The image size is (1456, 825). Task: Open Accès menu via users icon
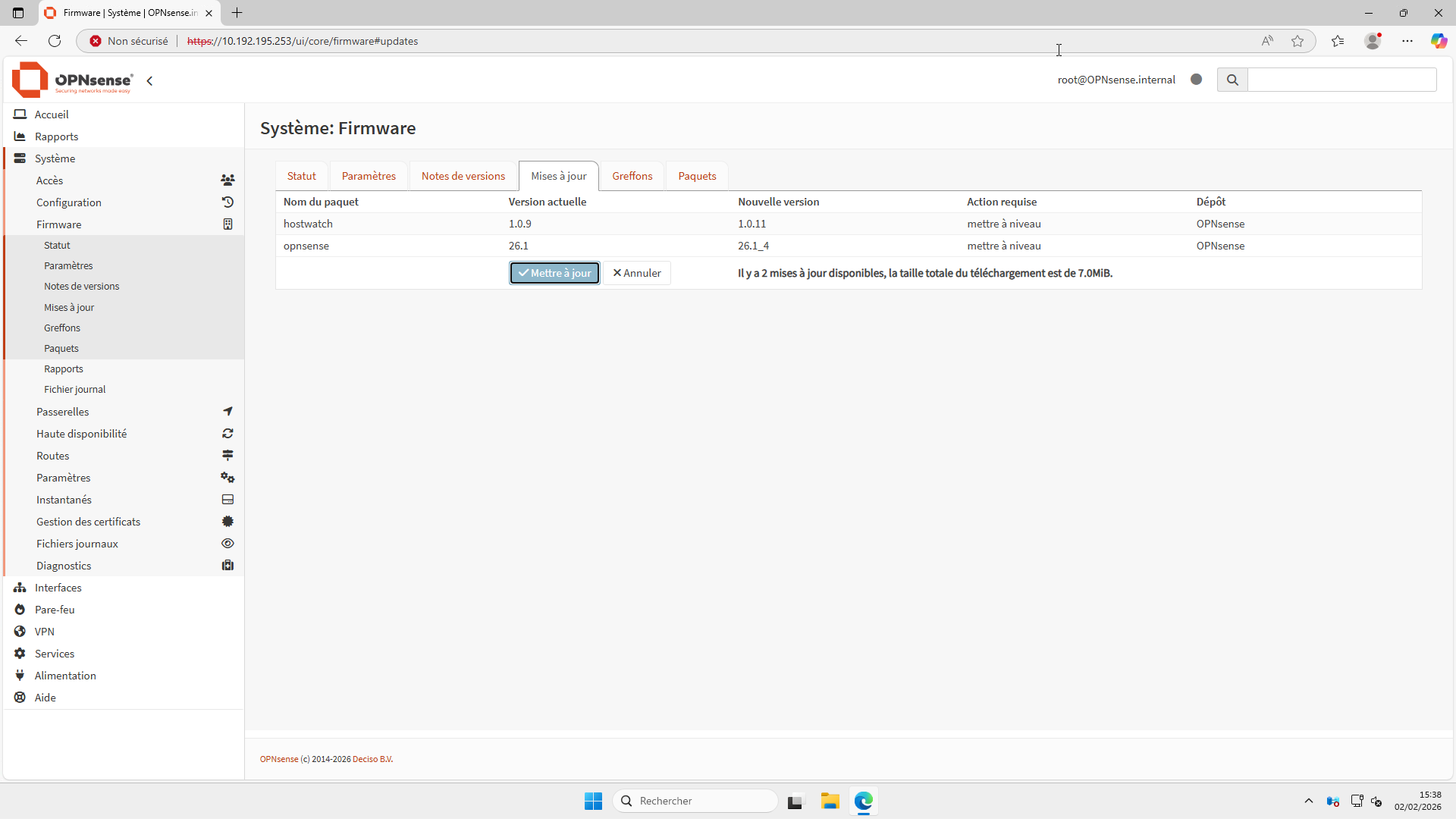(x=227, y=180)
